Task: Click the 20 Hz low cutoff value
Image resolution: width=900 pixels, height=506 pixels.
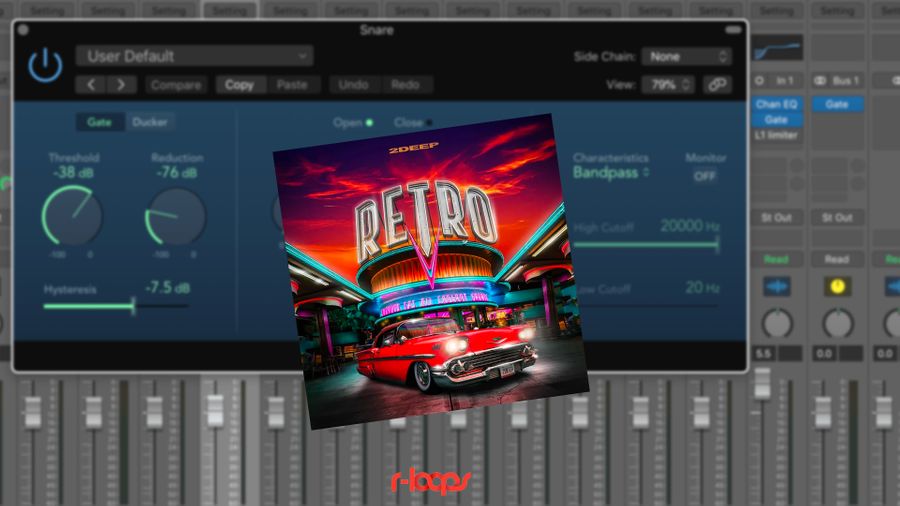Action: pos(702,287)
